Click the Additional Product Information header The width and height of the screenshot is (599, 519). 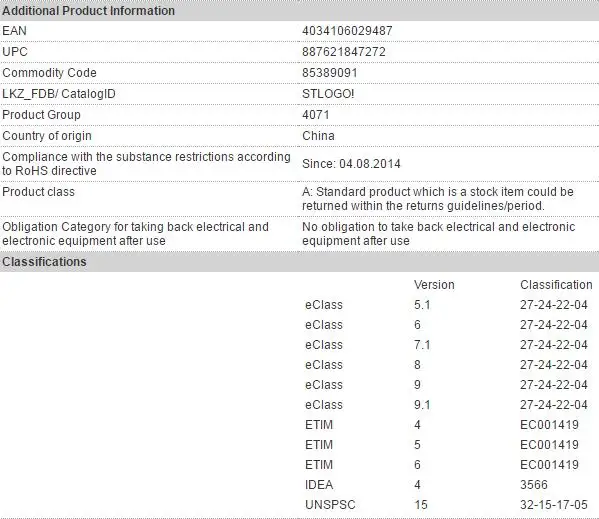point(89,11)
